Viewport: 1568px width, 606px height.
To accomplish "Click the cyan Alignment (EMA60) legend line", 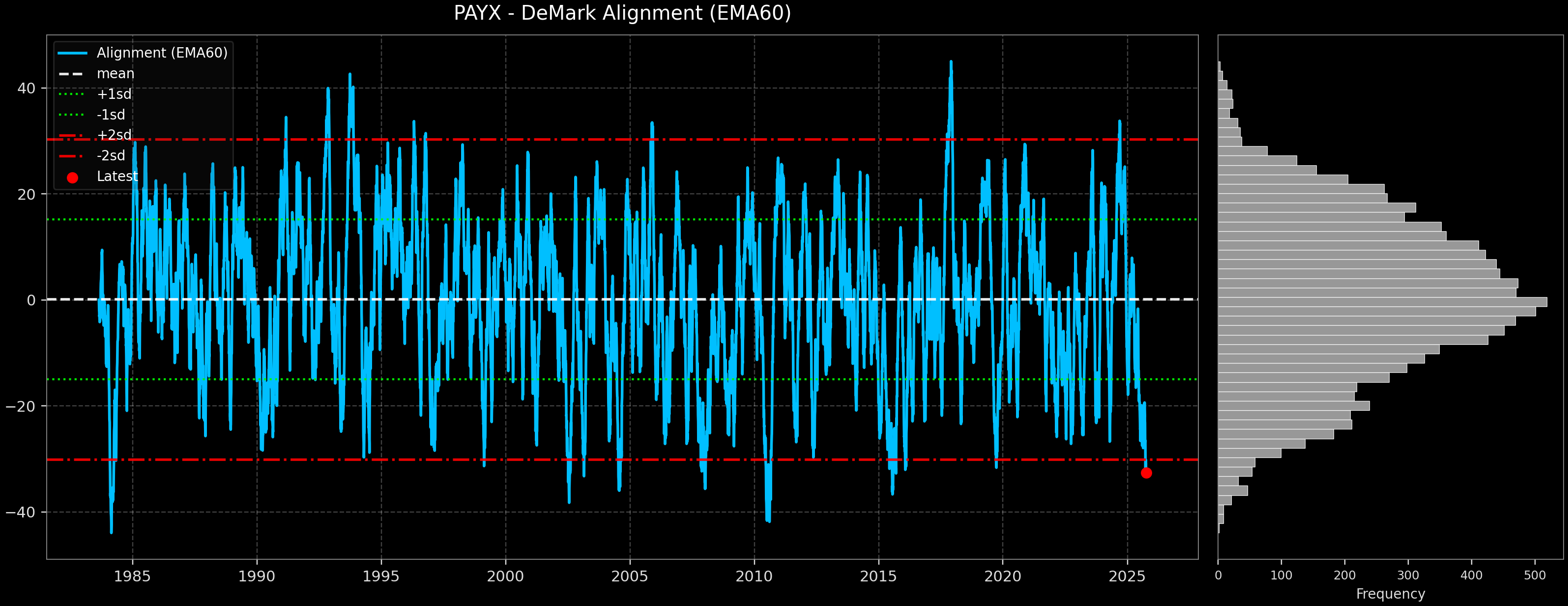I will (72, 54).
